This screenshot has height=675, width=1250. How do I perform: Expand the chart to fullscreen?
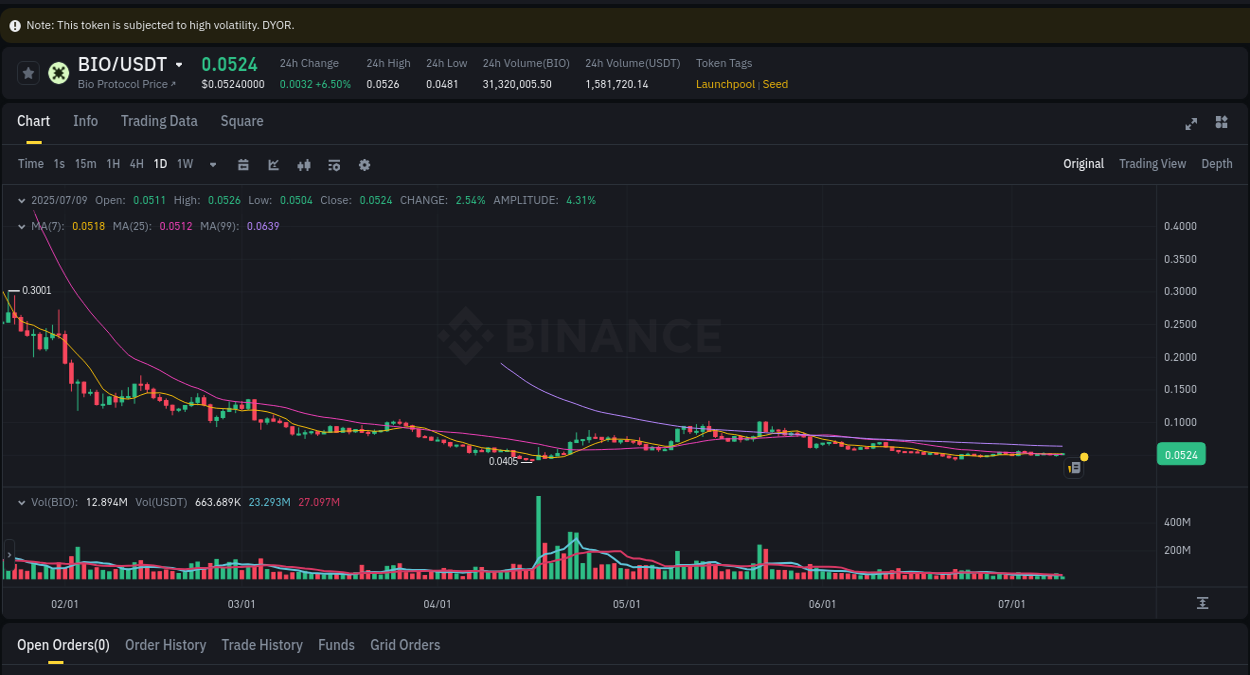point(1191,122)
